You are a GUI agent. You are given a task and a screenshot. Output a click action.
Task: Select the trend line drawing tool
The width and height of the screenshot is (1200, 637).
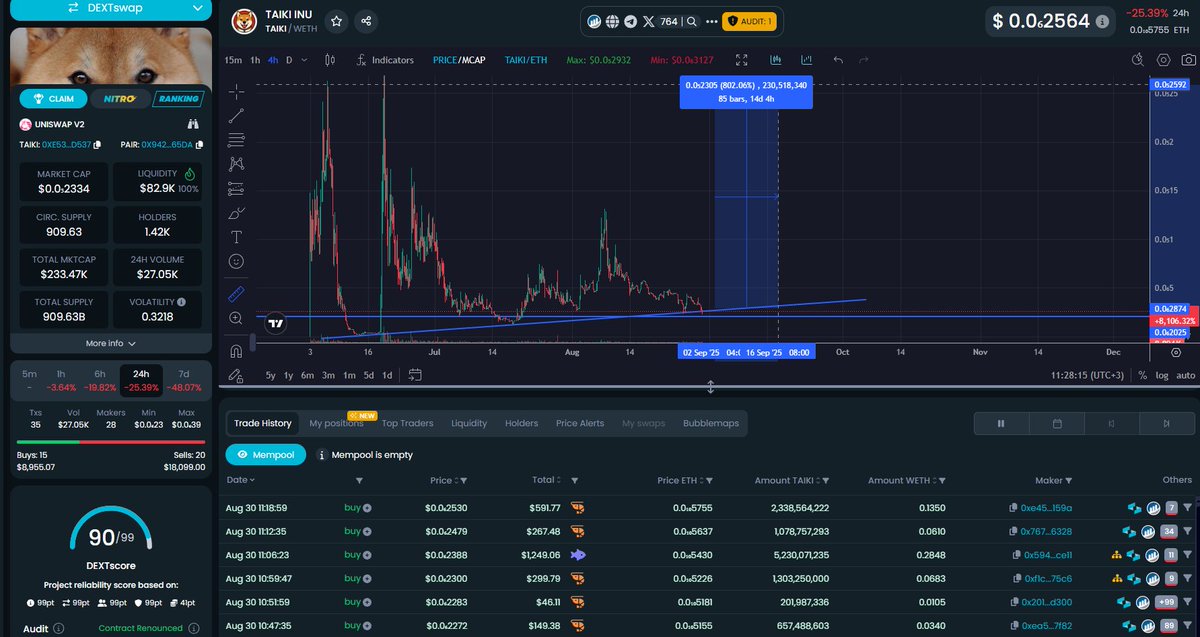[x=236, y=115]
